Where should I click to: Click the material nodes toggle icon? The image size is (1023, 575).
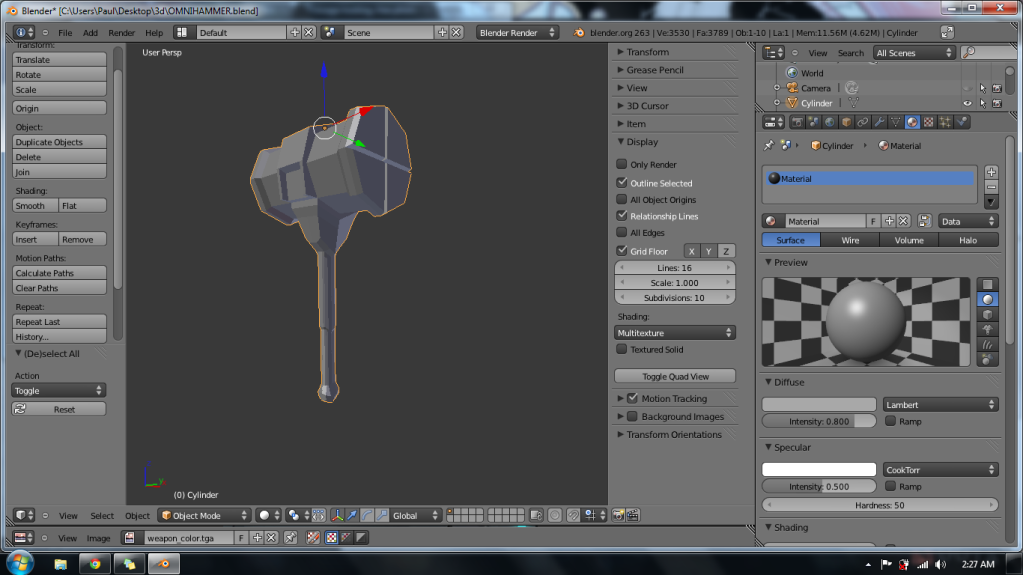coord(924,221)
